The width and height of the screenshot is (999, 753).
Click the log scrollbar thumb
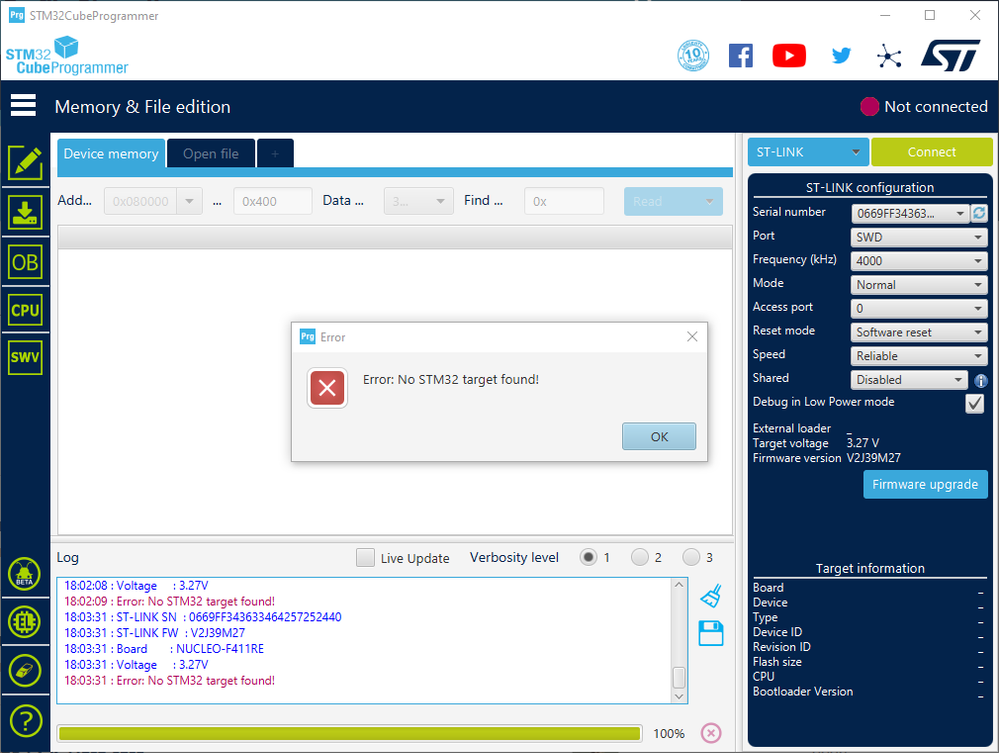coord(679,677)
